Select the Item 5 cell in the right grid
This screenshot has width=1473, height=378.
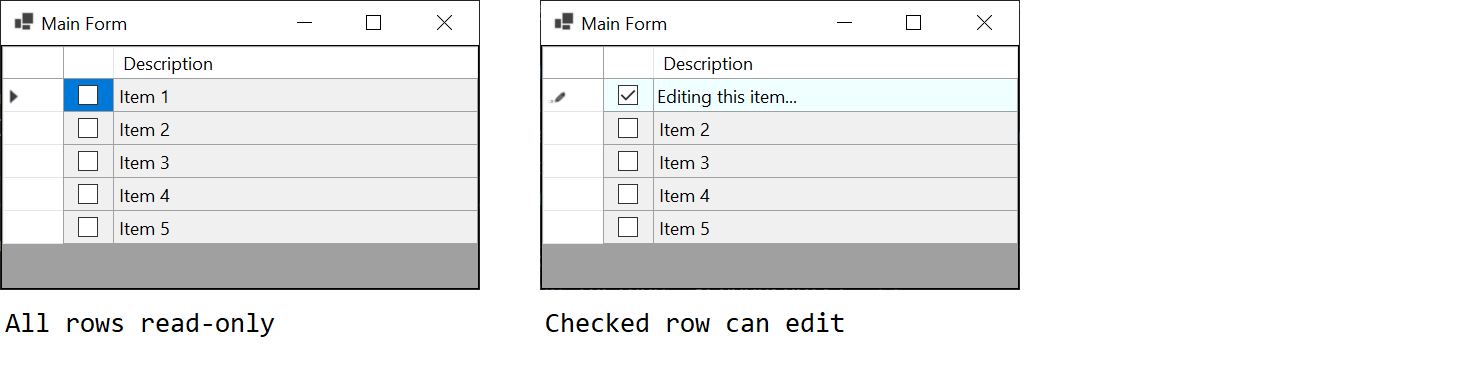(835, 228)
